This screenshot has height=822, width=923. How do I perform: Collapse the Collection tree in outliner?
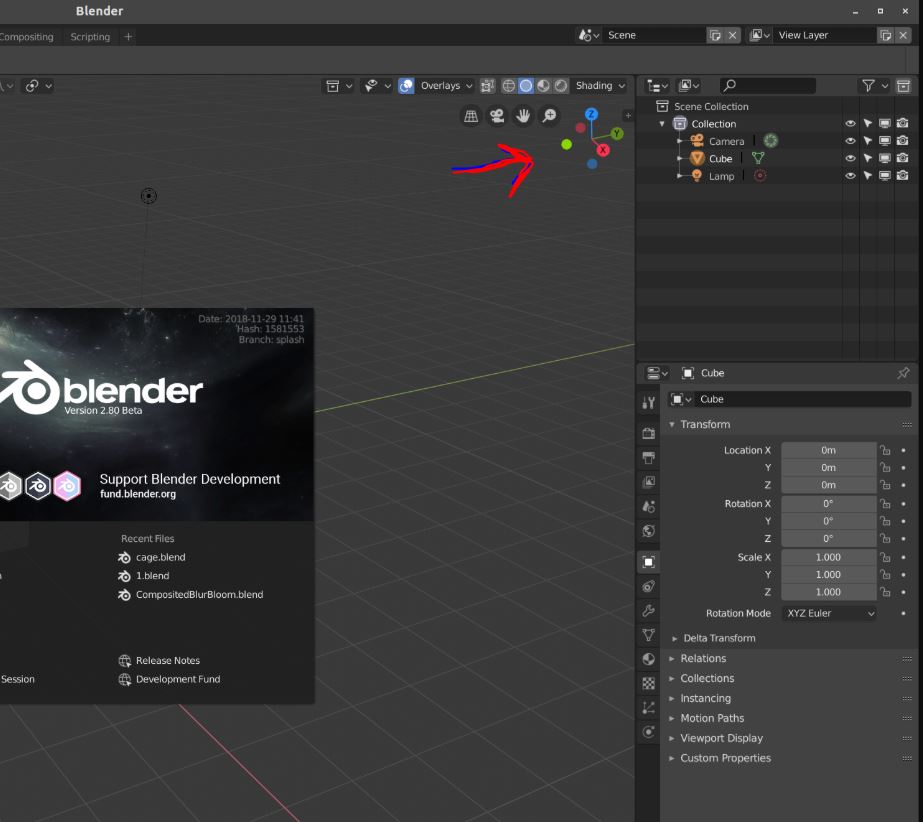click(x=662, y=124)
